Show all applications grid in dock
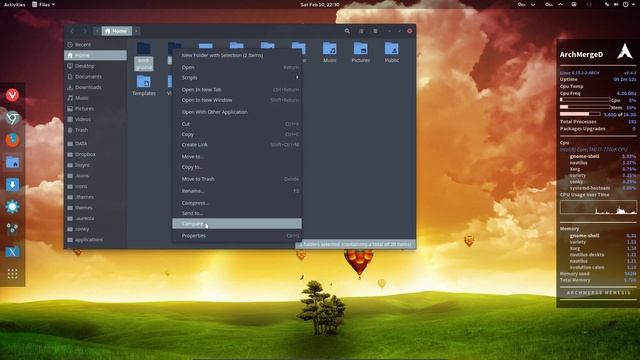This screenshot has height=360, width=640. [12, 273]
